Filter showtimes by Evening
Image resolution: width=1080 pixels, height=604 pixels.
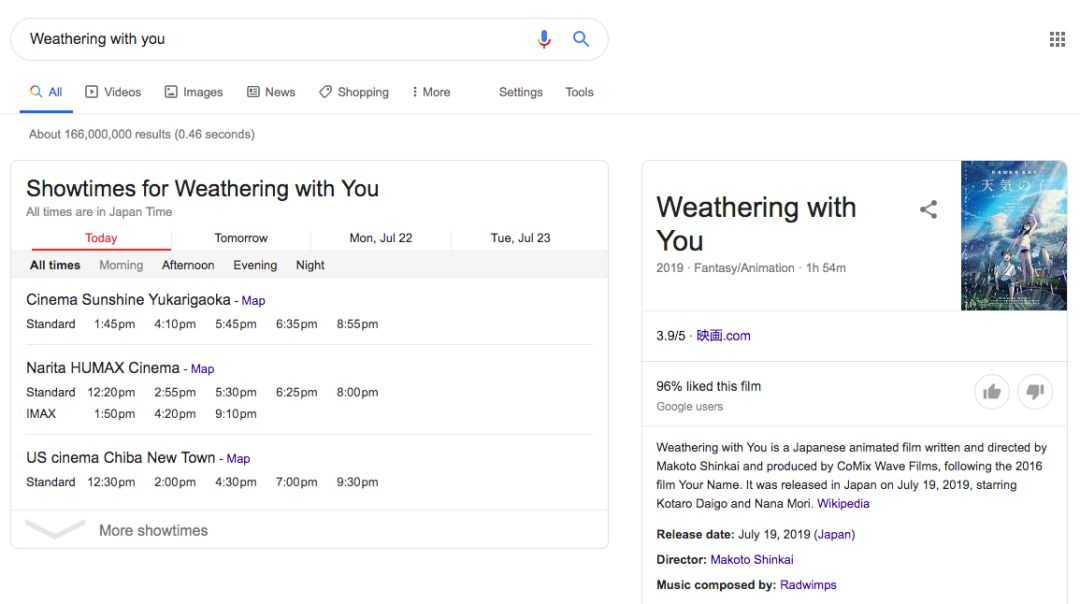(x=255, y=265)
